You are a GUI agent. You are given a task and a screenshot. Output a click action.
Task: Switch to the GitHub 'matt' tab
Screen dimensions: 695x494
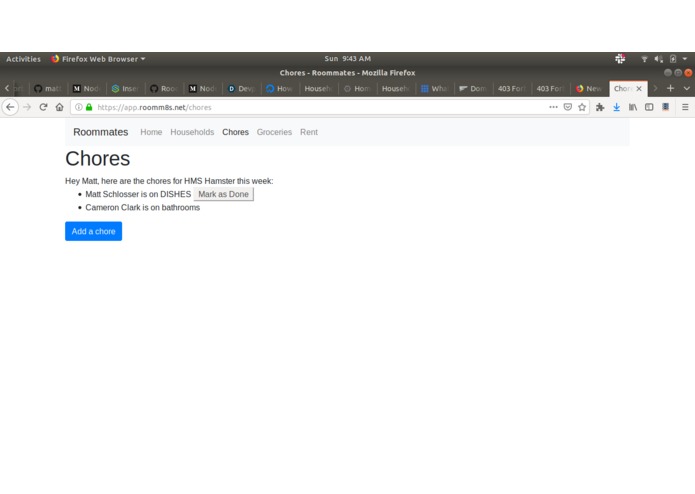tap(48, 89)
